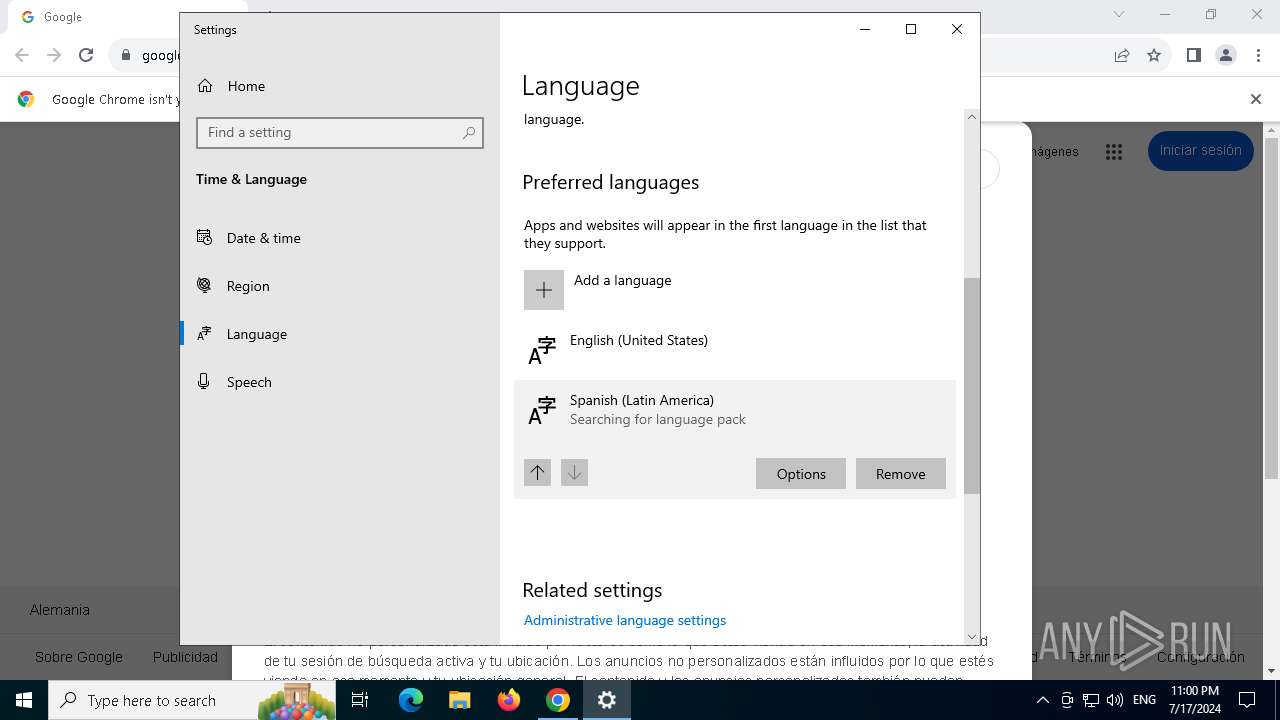Open the Chrome profile avatar
The height and width of the screenshot is (720, 1280).
click(1226, 56)
